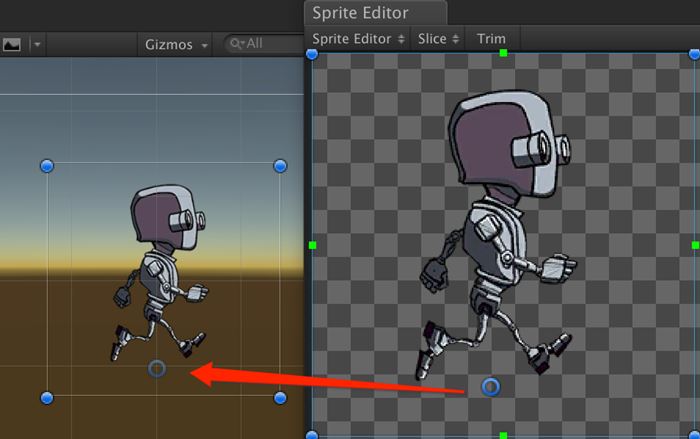Select the pivot circle in scene view
The height and width of the screenshot is (439, 700).
[x=157, y=369]
